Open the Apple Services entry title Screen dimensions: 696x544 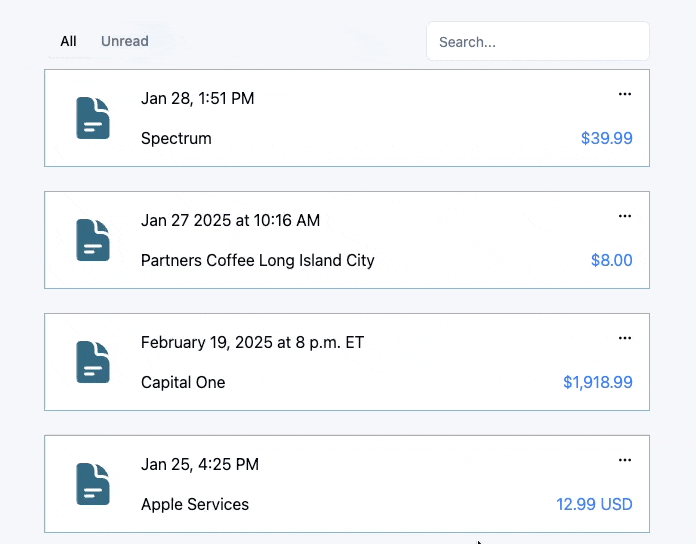coord(195,504)
